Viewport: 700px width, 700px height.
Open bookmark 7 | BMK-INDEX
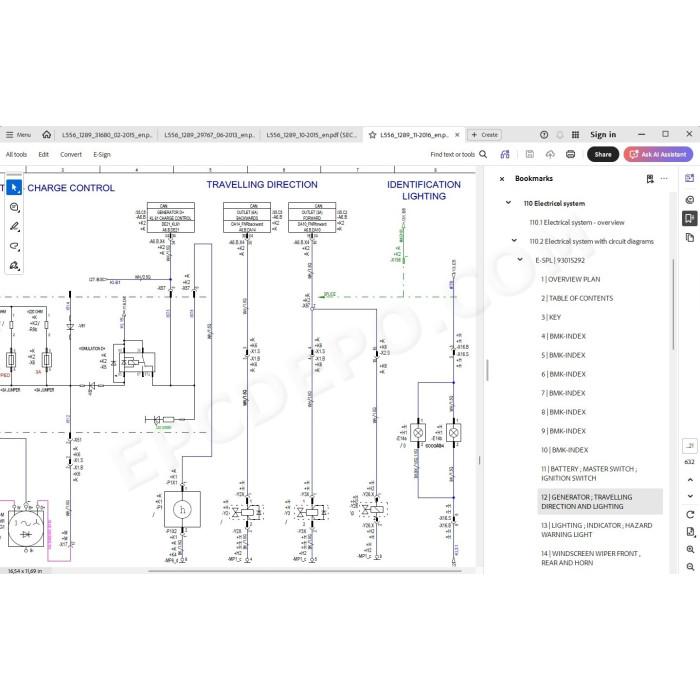(563, 393)
